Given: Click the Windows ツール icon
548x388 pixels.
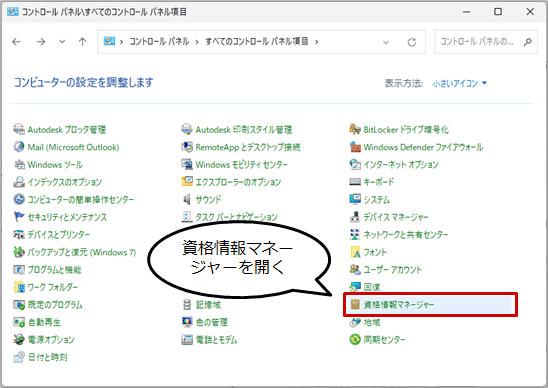Looking at the screenshot, I should tap(19, 164).
